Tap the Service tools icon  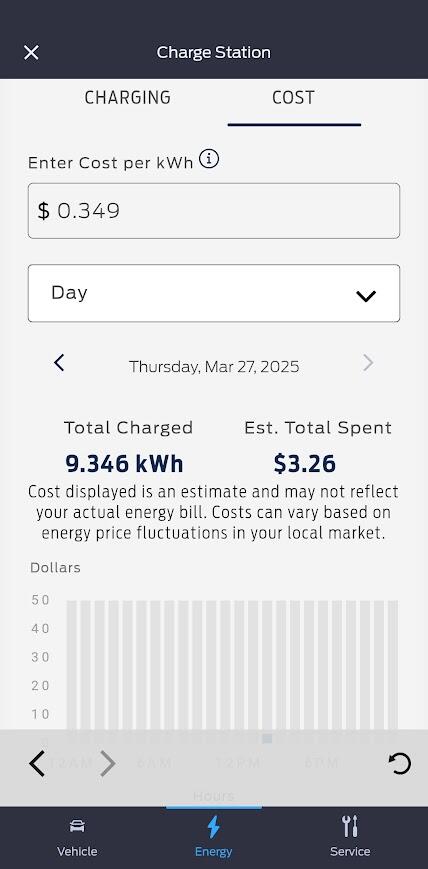click(350, 826)
